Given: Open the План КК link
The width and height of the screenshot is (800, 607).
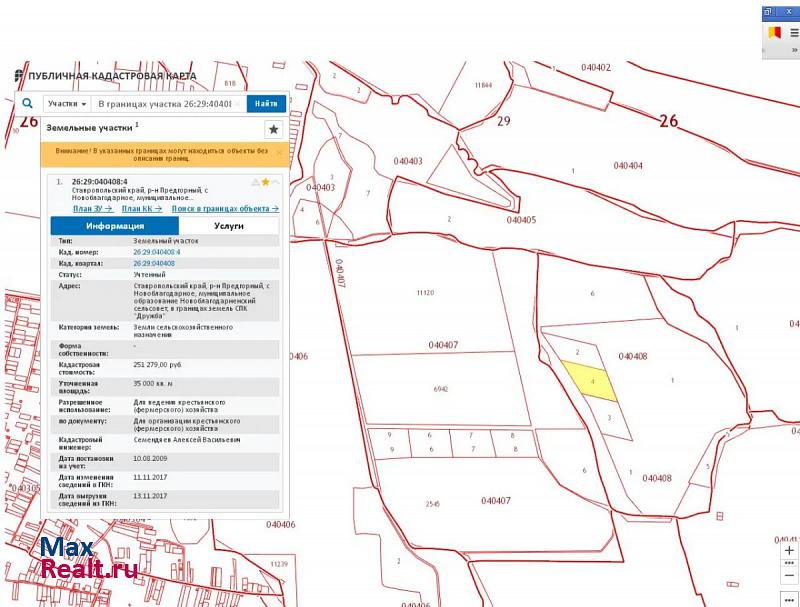Looking at the screenshot, I should 141,209.
